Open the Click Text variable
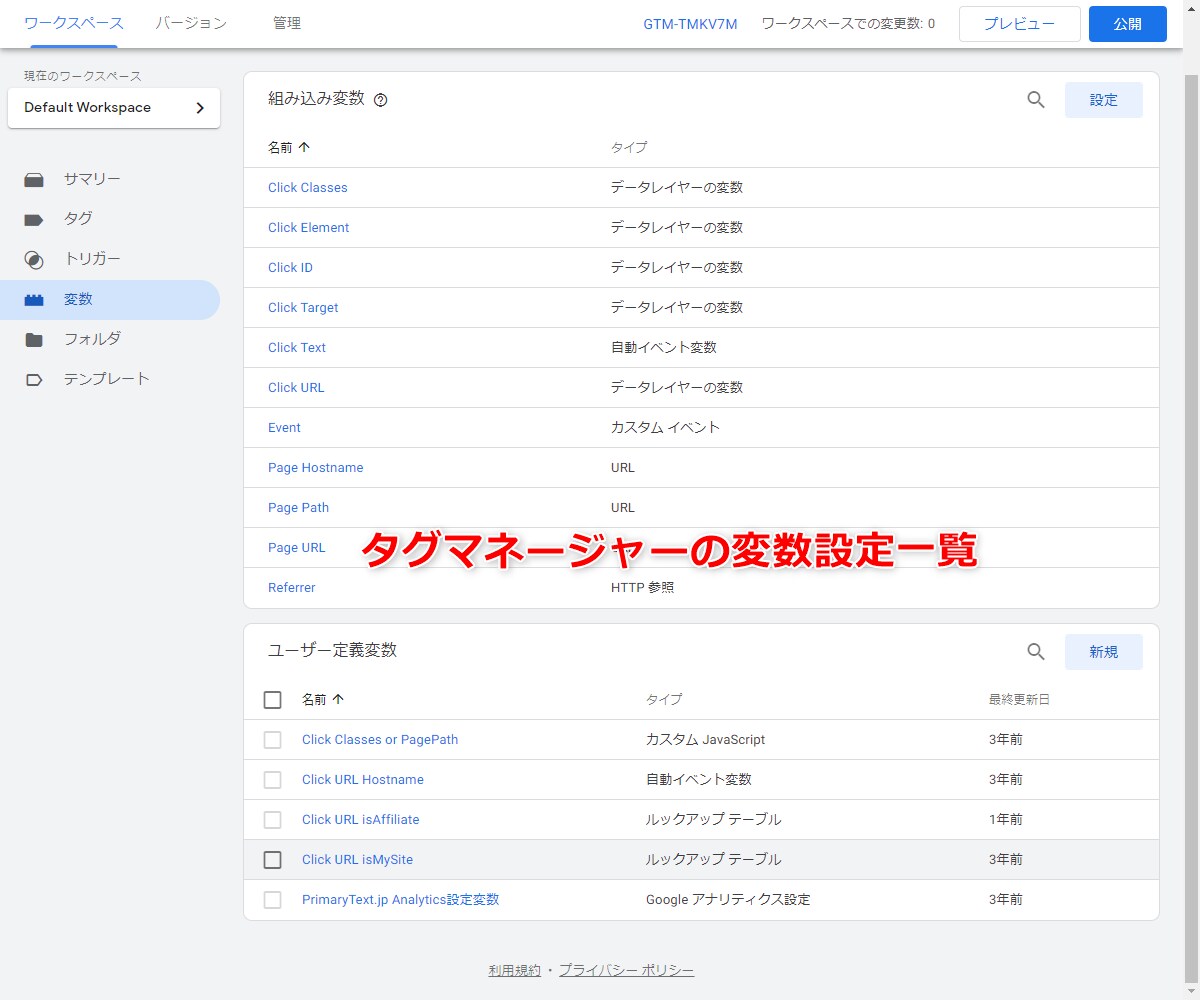Viewport: 1200px width, 1000px height. click(297, 348)
